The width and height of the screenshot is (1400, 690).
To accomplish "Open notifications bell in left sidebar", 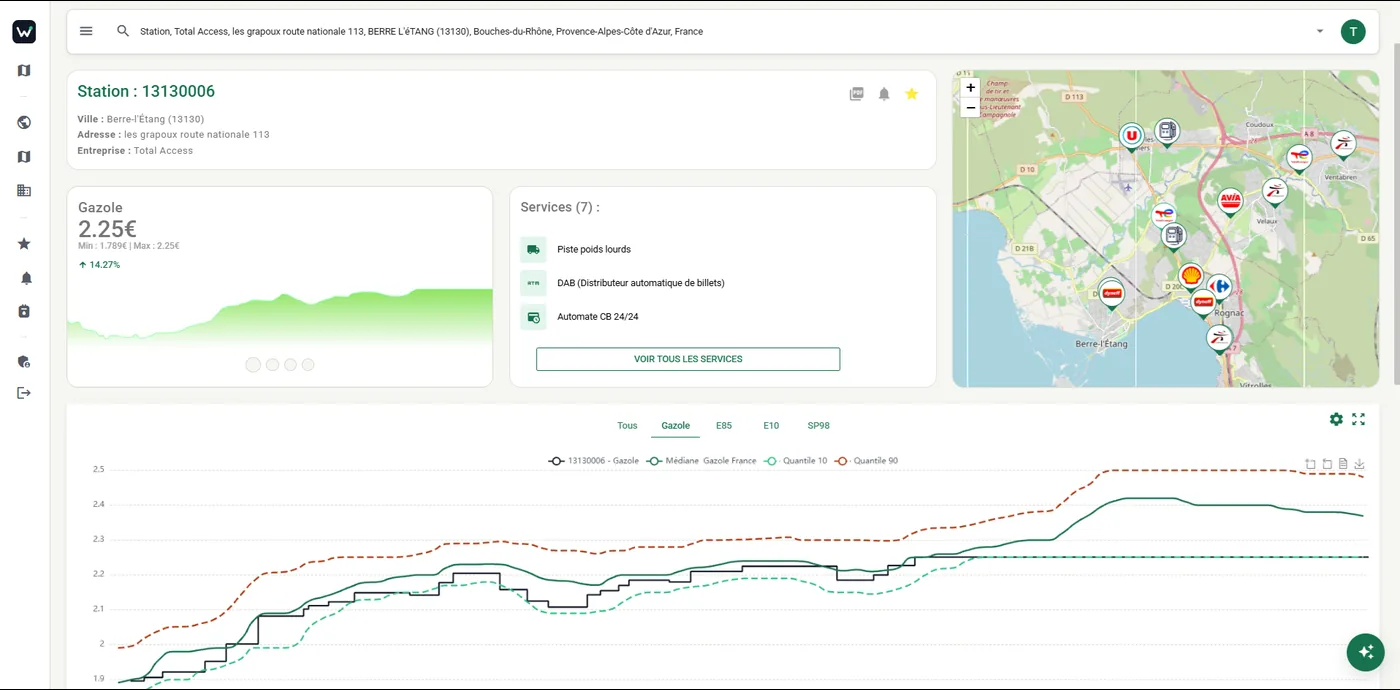I will pyautogui.click(x=24, y=278).
